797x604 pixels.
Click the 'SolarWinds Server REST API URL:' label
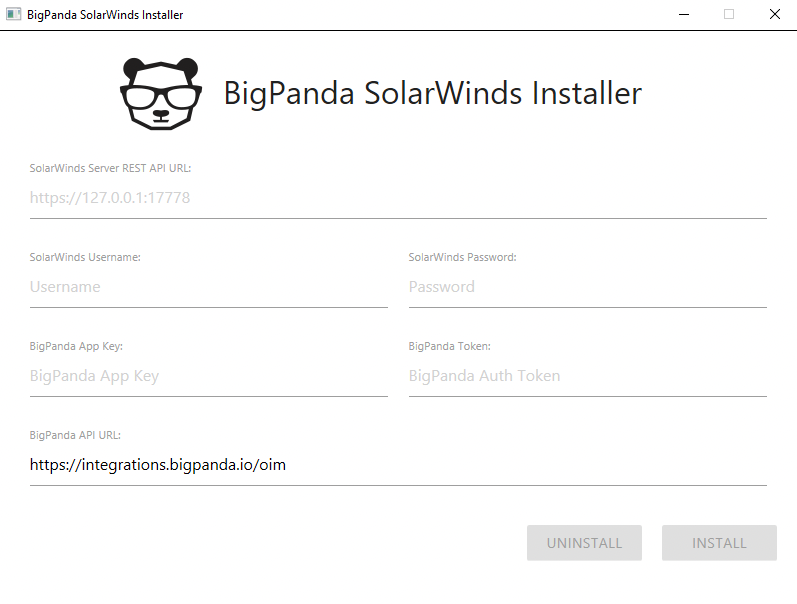click(110, 168)
